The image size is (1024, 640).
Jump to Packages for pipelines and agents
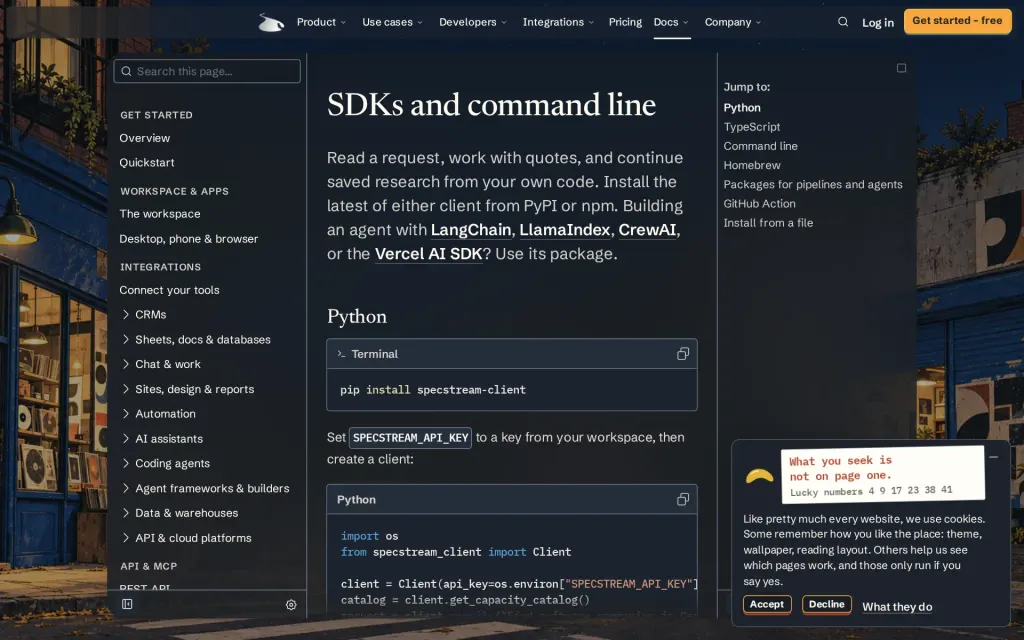point(812,185)
